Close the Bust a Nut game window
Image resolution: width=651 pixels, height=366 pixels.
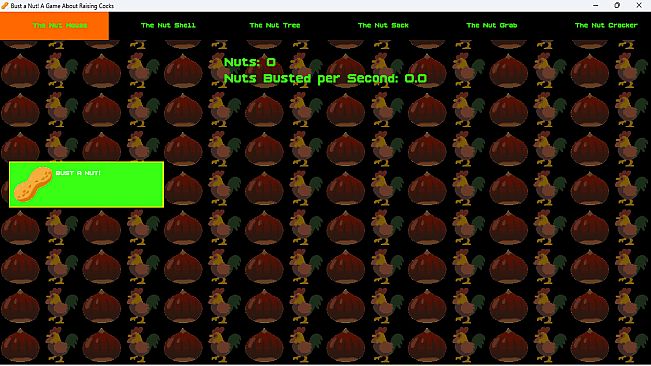639,5
